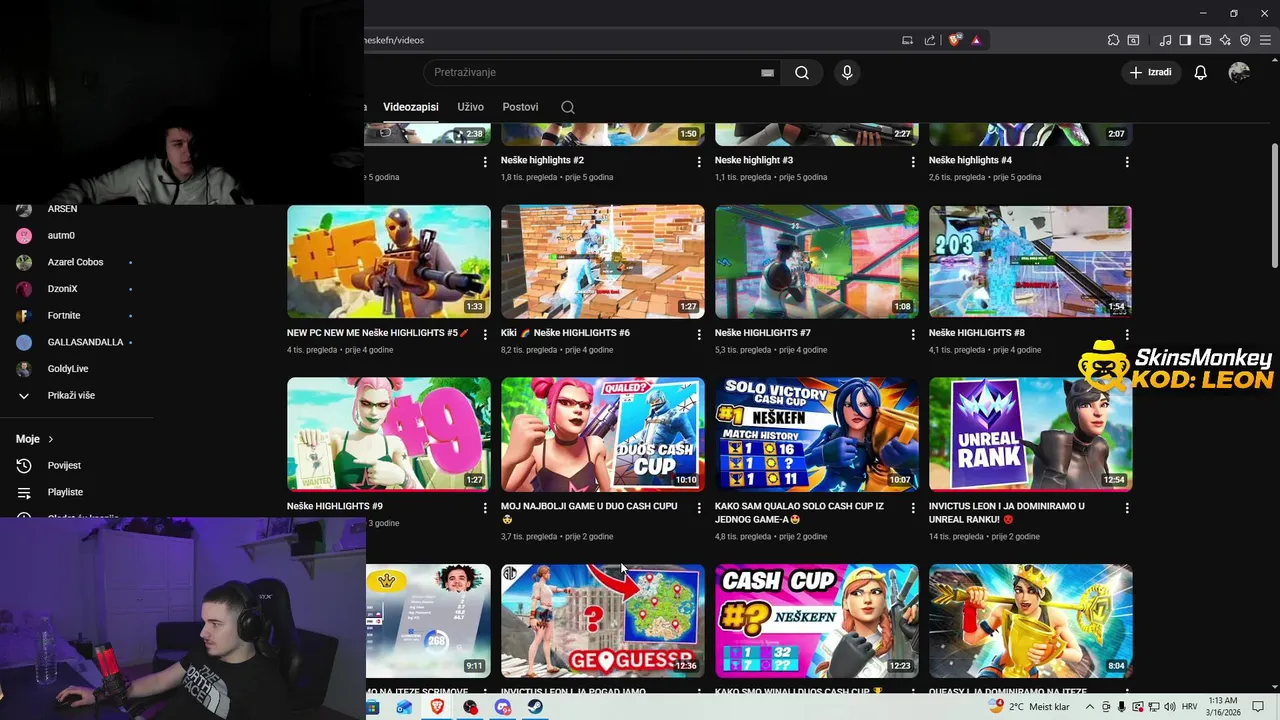Open Brave Rewards triangle icon

click(976, 40)
